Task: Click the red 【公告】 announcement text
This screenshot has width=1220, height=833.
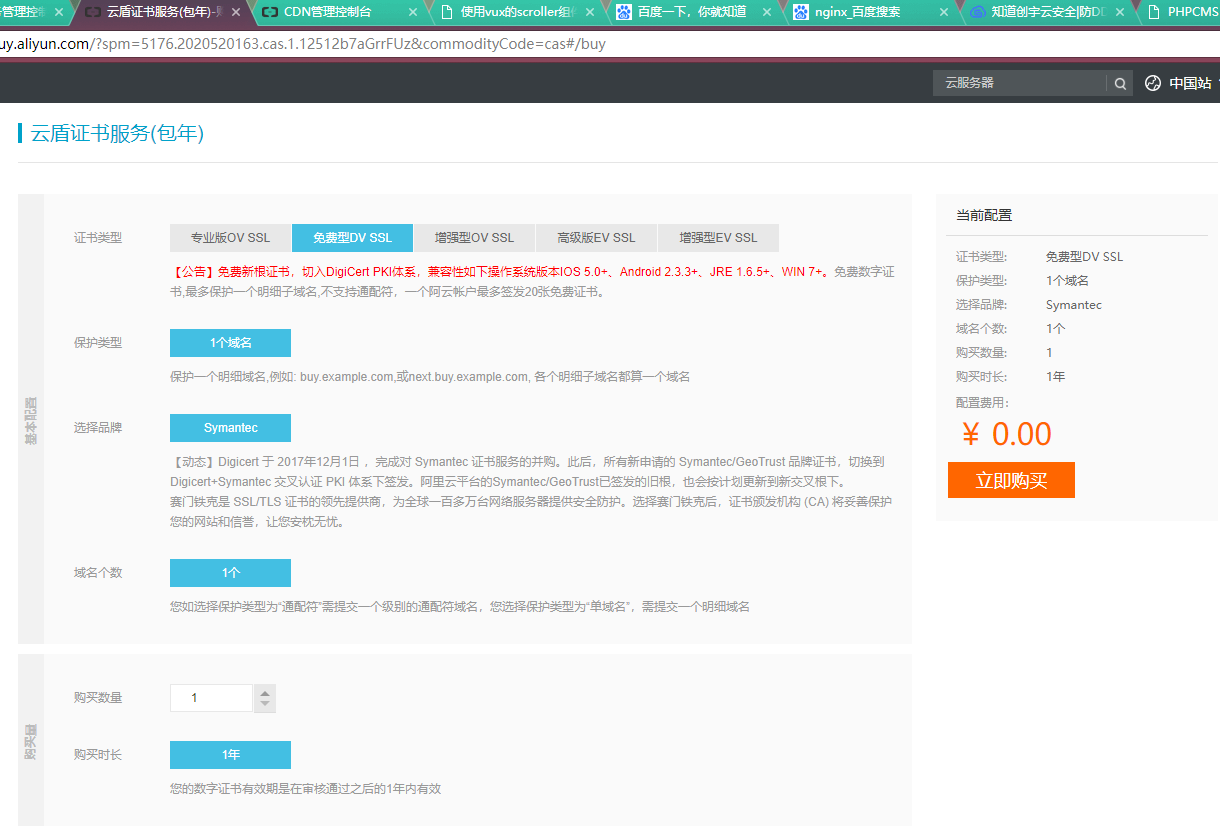Action: (500, 272)
